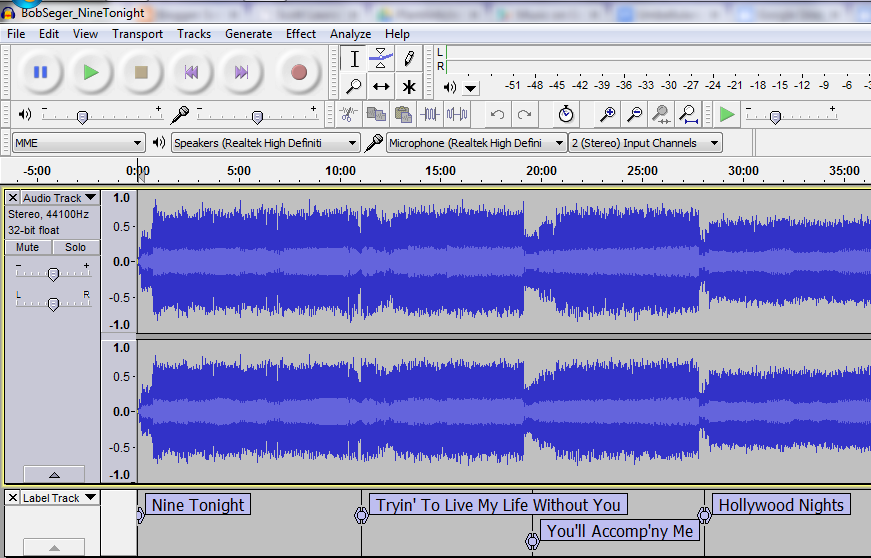Close the Audio Track with its X
The width and height of the screenshot is (871, 558).
pyautogui.click(x=13, y=198)
